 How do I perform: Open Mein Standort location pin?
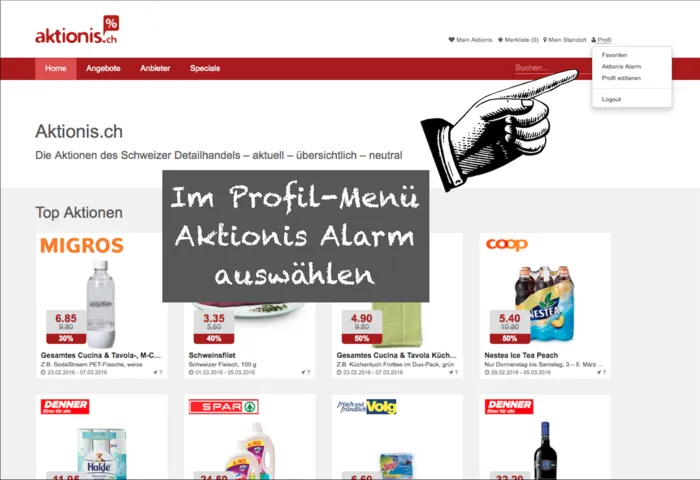click(x=564, y=40)
